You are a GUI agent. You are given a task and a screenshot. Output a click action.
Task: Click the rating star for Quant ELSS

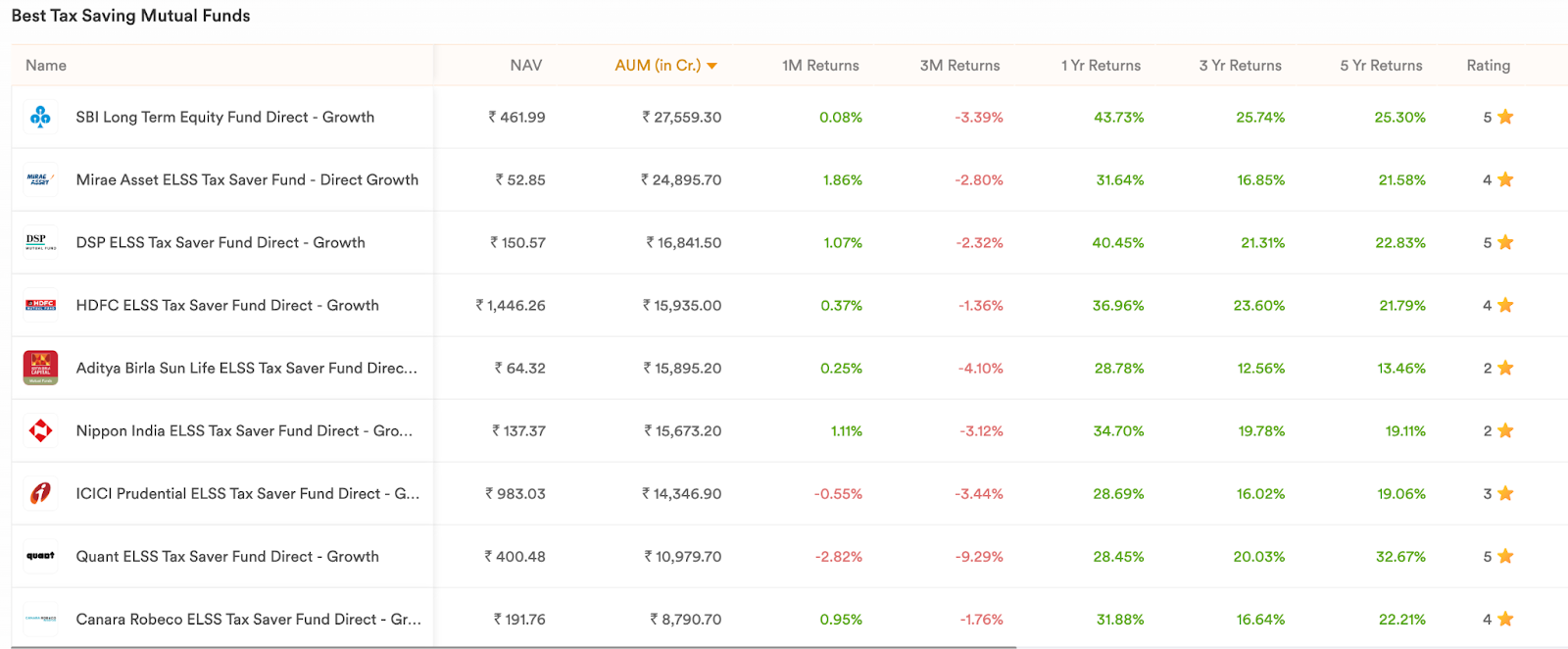pos(1505,556)
